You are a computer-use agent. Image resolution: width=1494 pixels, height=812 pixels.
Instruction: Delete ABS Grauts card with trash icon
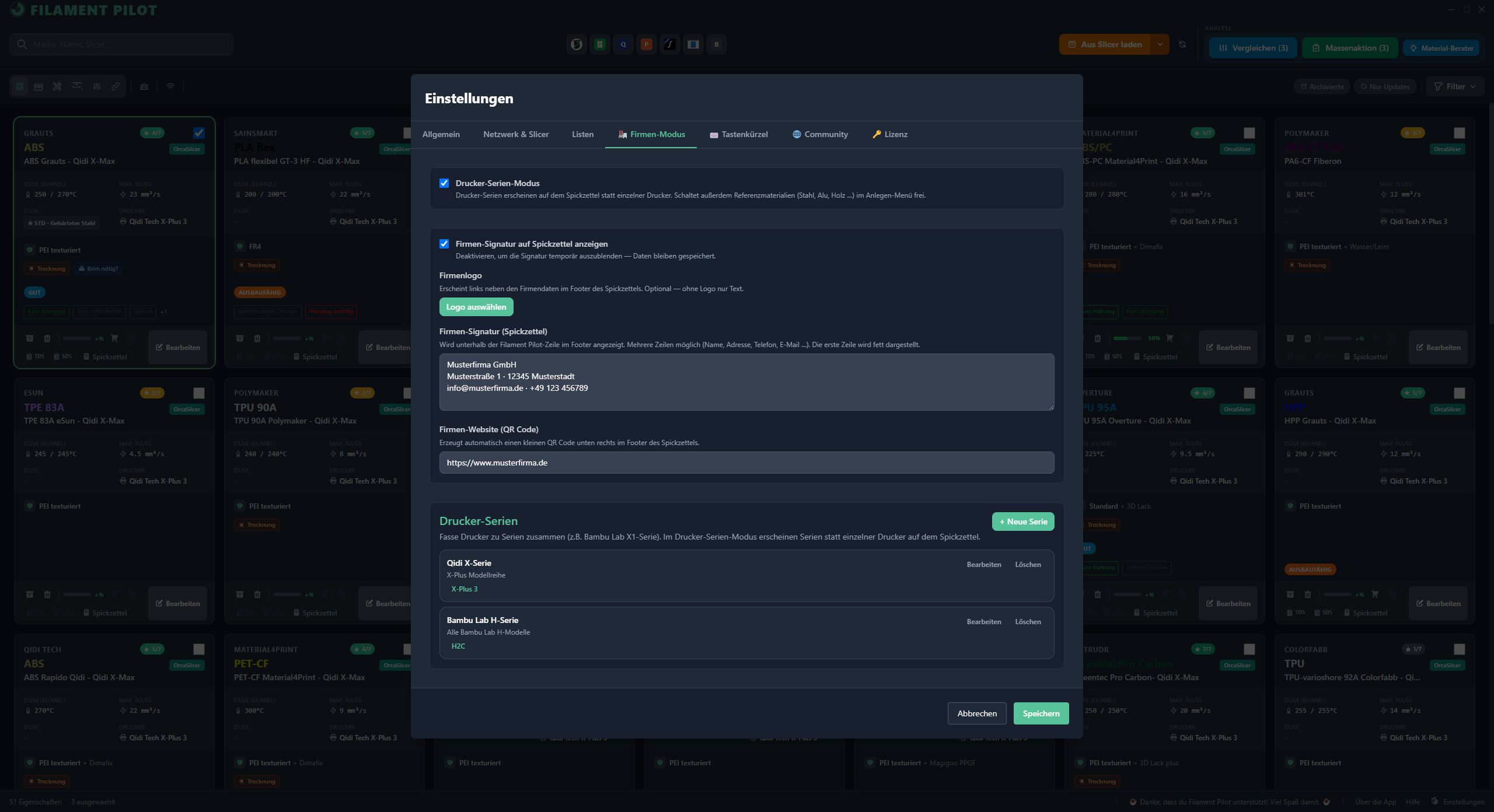(x=47, y=338)
